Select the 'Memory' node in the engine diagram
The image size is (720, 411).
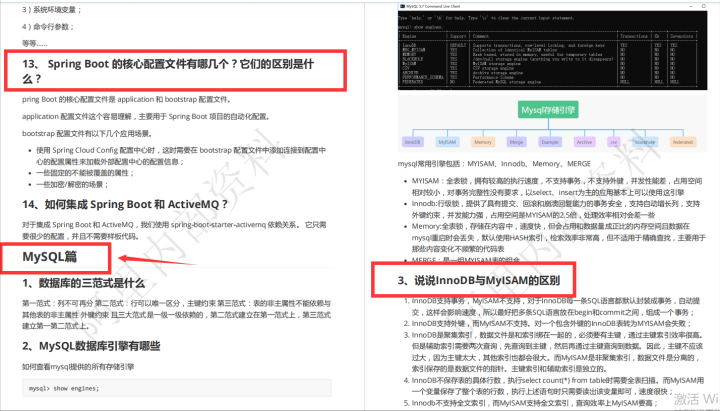click(x=483, y=142)
